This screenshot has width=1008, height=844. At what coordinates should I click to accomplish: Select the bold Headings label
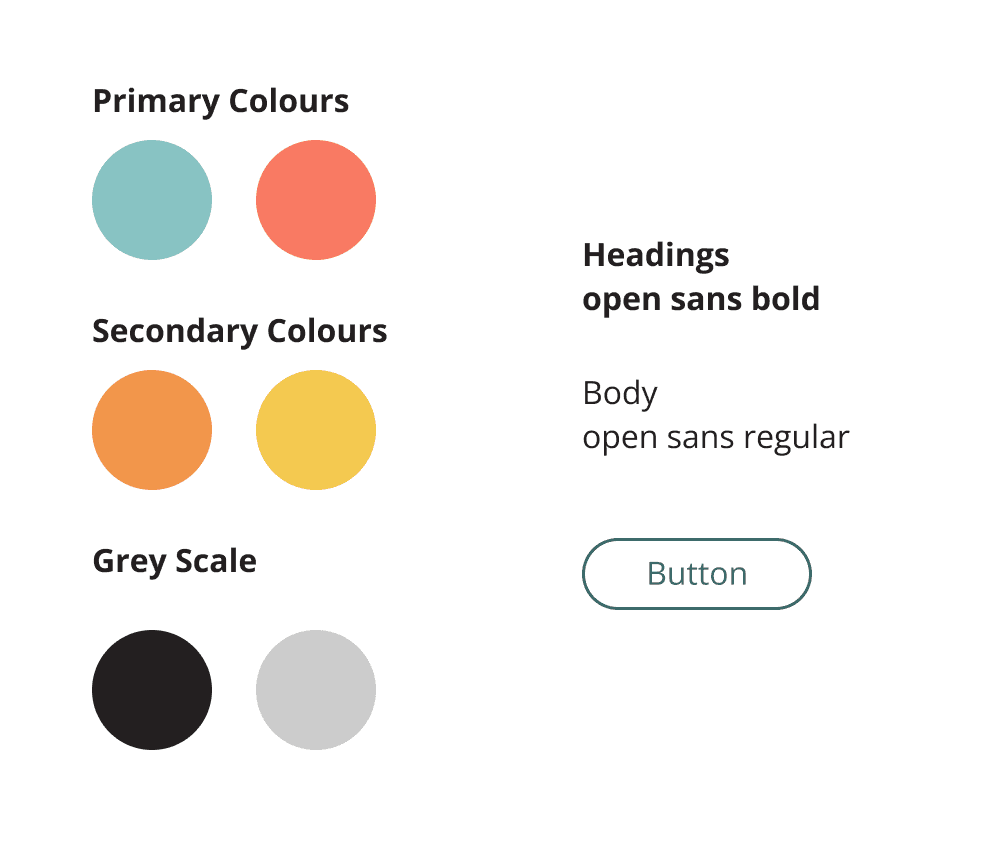click(x=656, y=256)
